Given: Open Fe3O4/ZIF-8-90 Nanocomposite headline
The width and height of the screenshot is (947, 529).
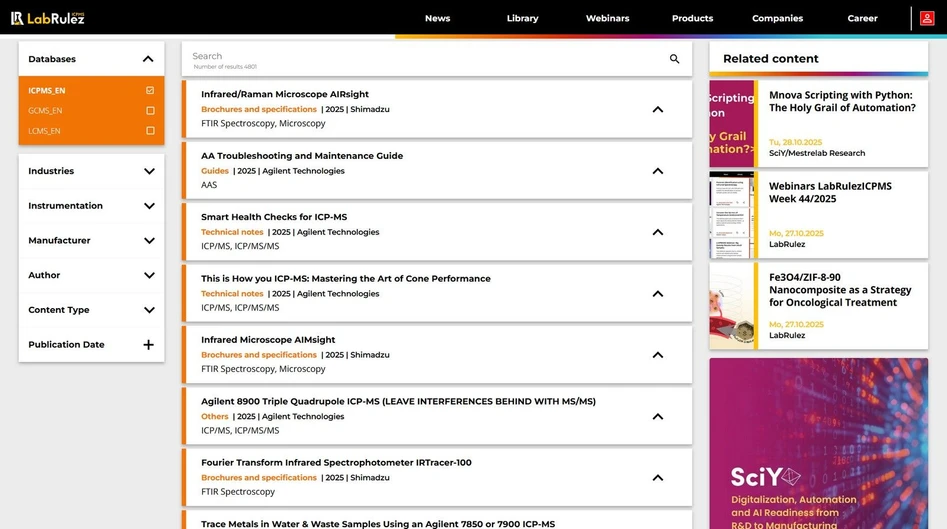Looking at the screenshot, I should [839, 290].
